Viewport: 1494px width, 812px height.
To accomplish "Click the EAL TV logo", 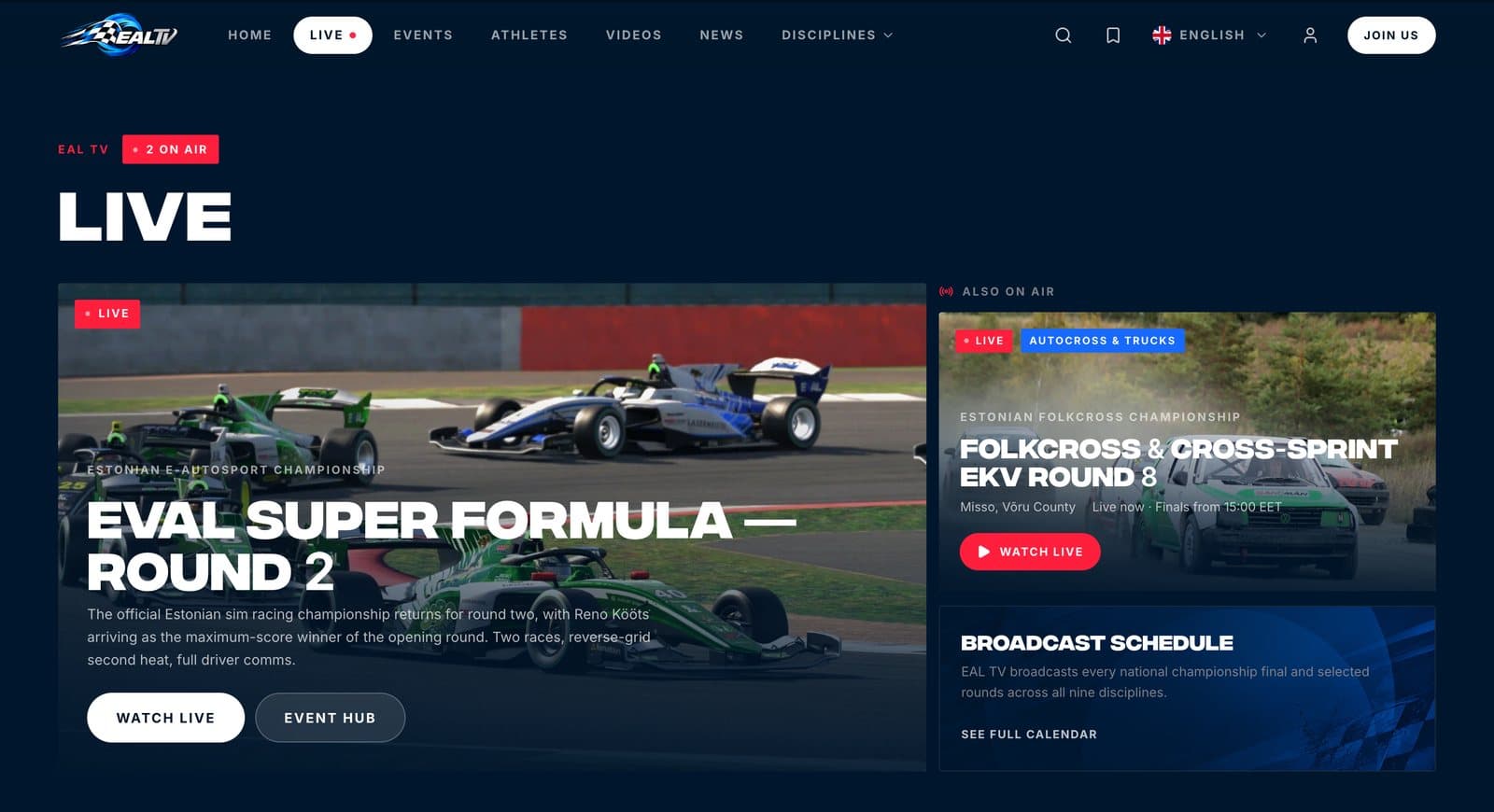I will [119, 35].
